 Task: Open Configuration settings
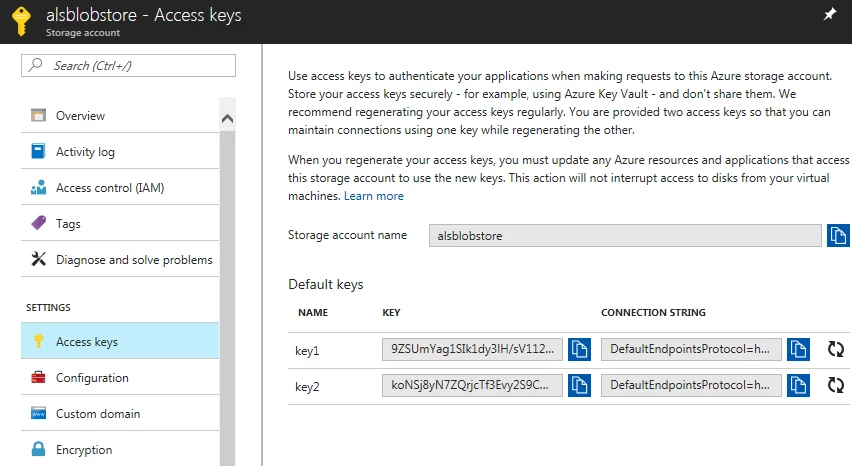(92, 378)
